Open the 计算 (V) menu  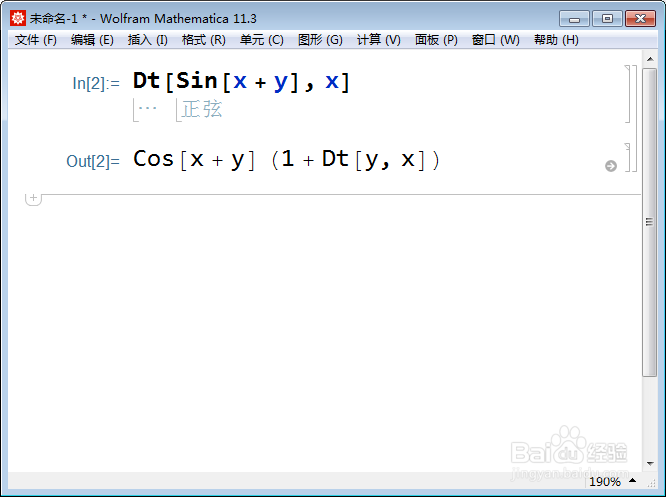(x=379, y=40)
